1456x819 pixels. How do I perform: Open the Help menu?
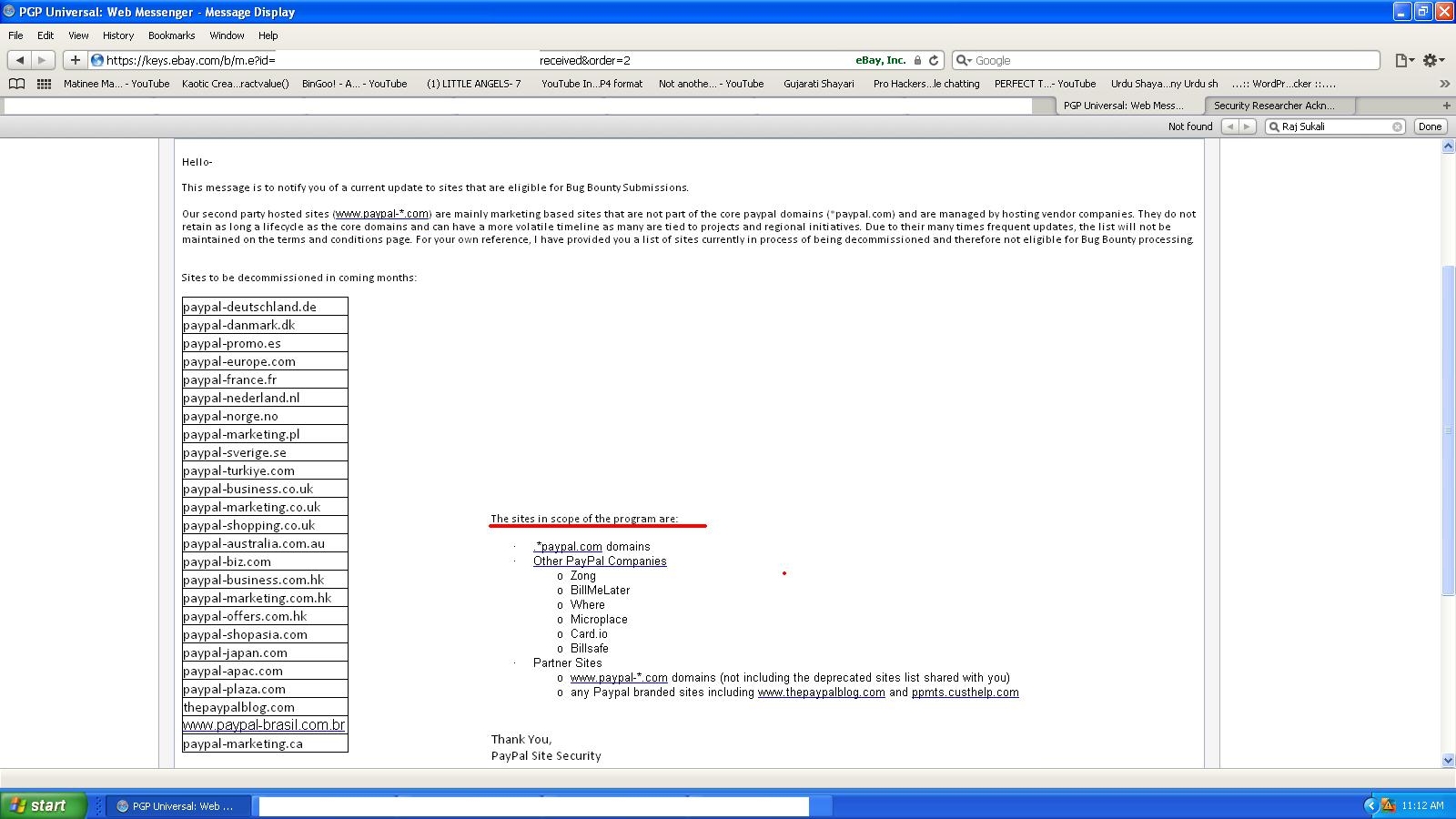[268, 35]
